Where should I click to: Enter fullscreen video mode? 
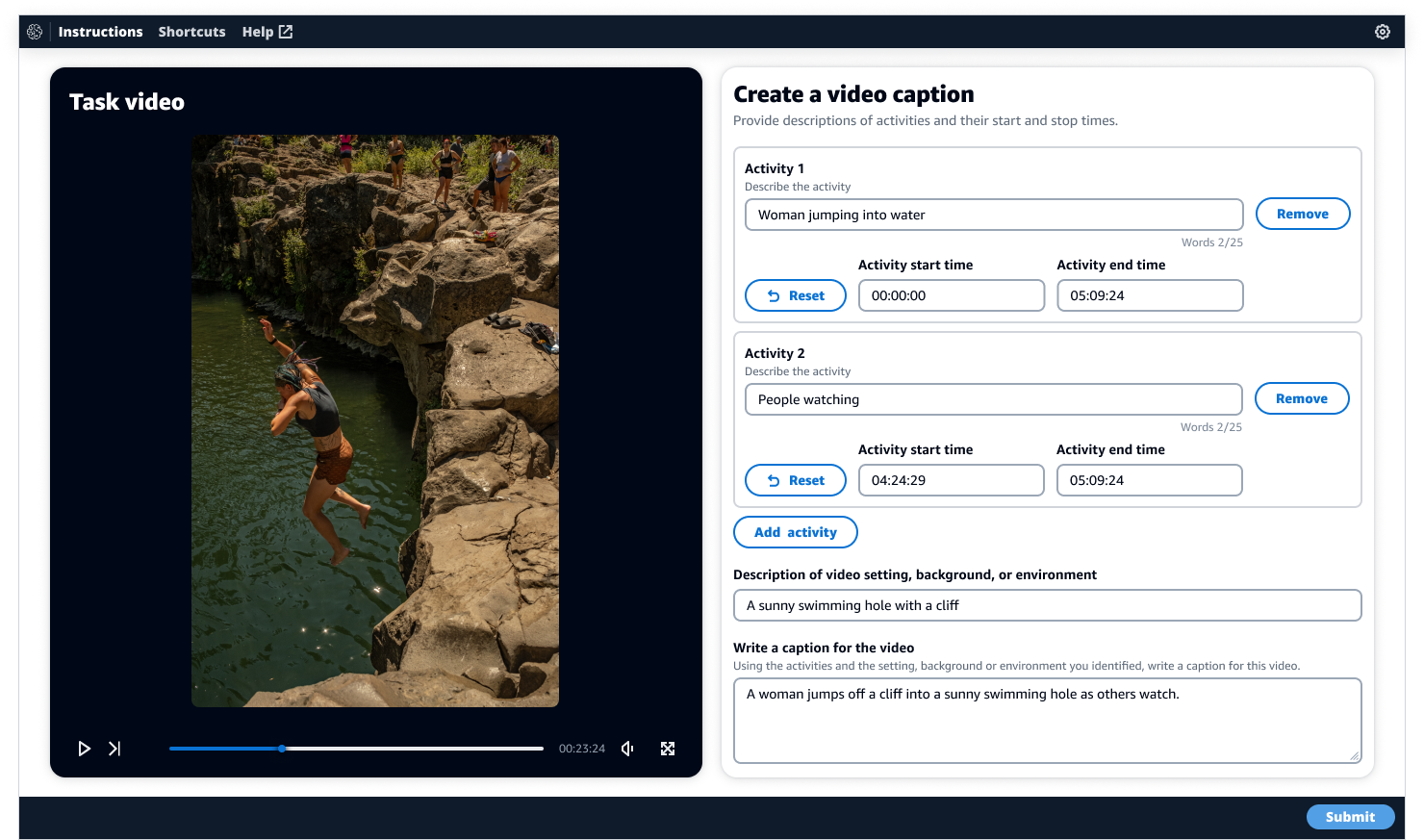pyautogui.click(x=668, y=748)
